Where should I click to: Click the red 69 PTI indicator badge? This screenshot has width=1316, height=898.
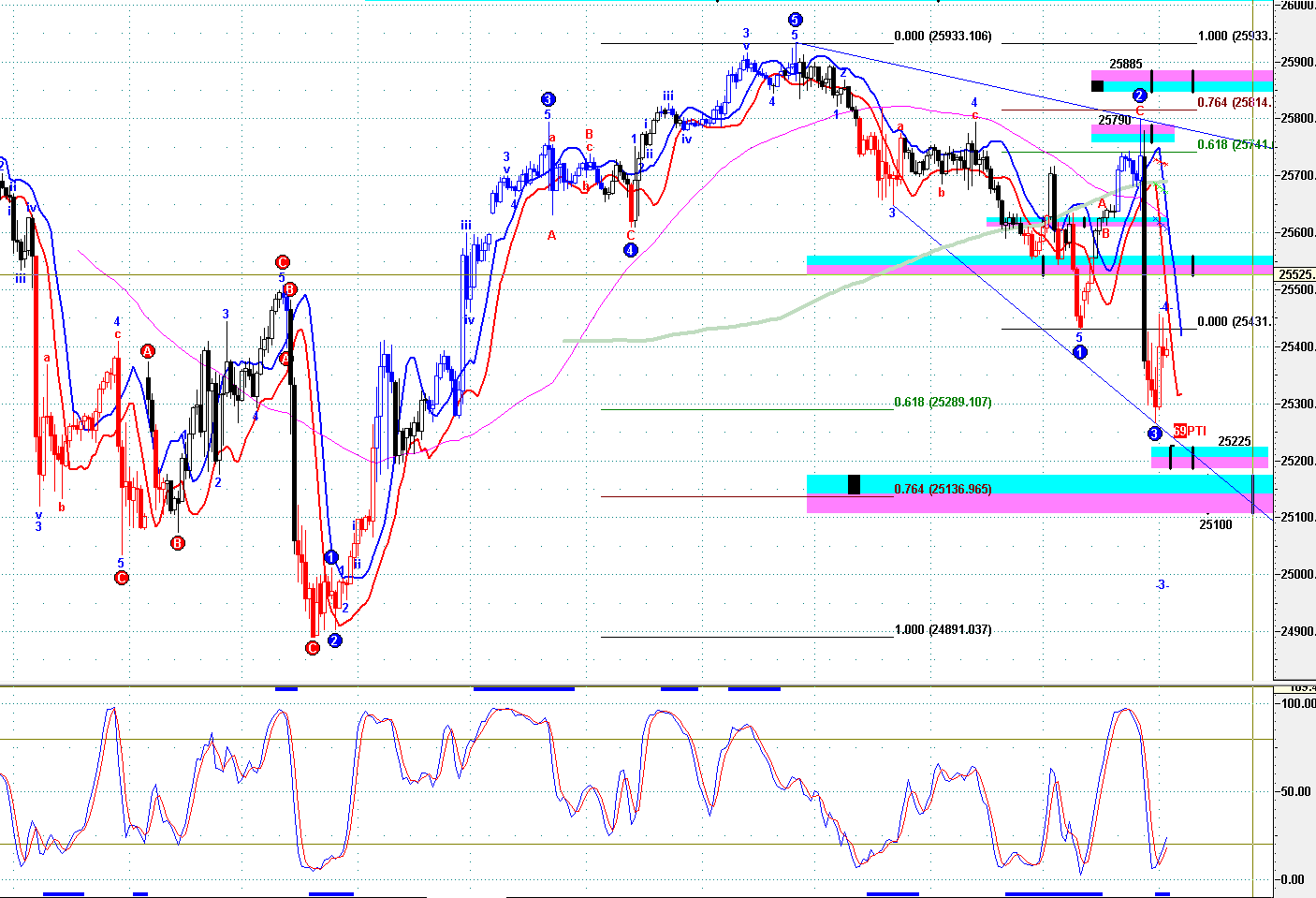pyautogui.click(x=1180, y=431)
